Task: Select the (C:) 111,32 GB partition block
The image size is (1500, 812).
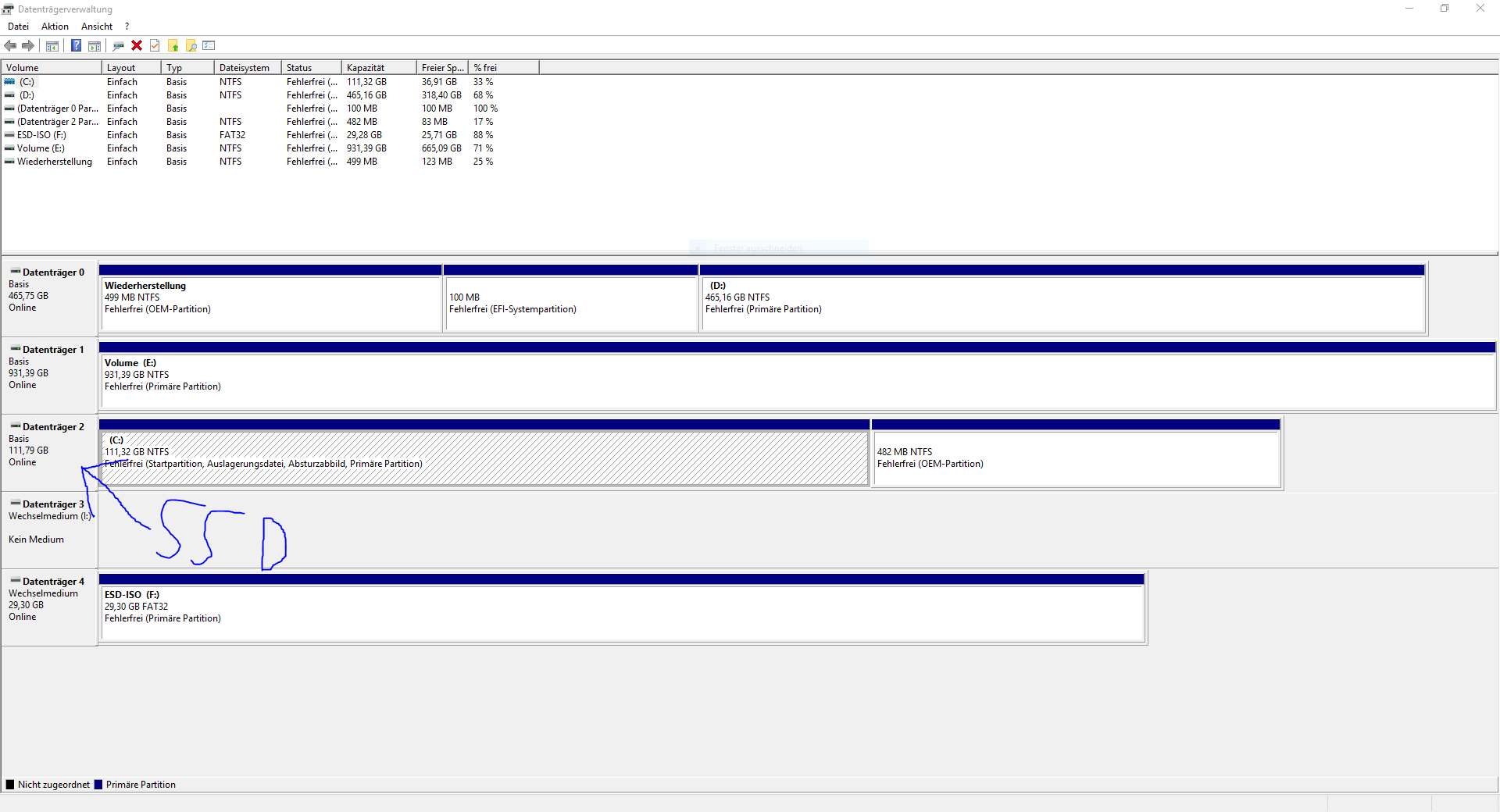Action: [x=484, y=453]
